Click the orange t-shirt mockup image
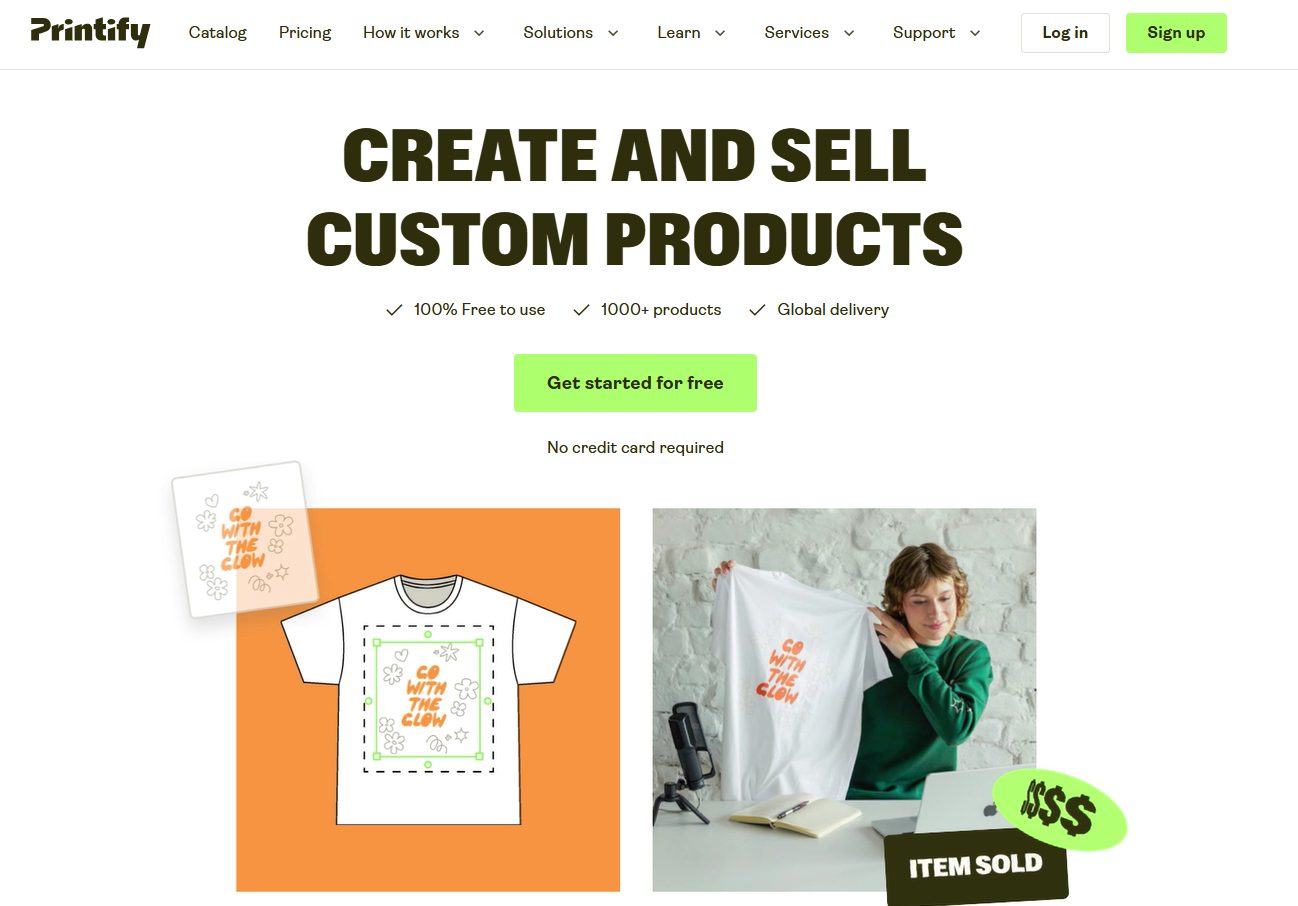 [428, 699]
